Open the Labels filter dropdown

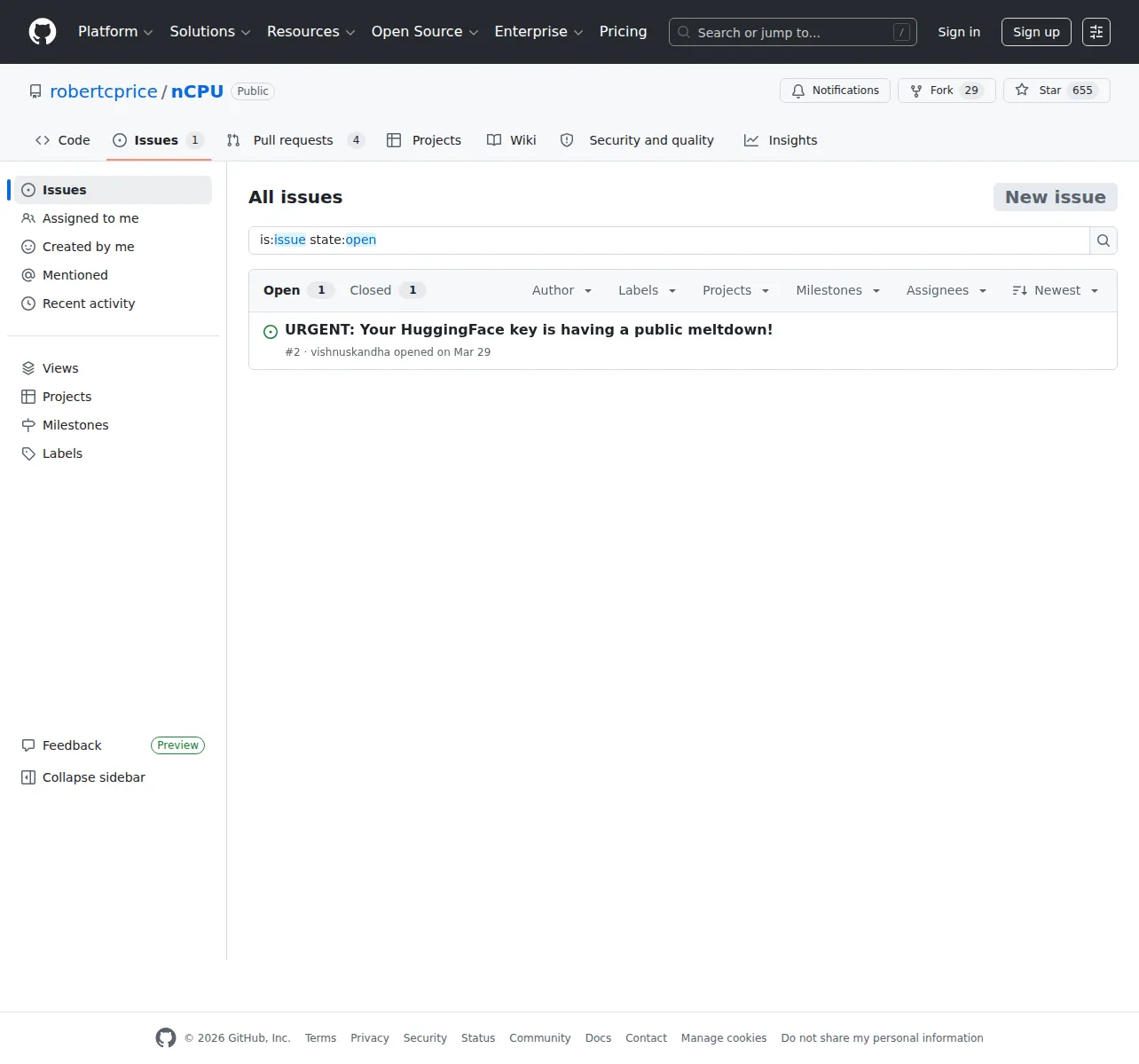(x=647, y=290)
